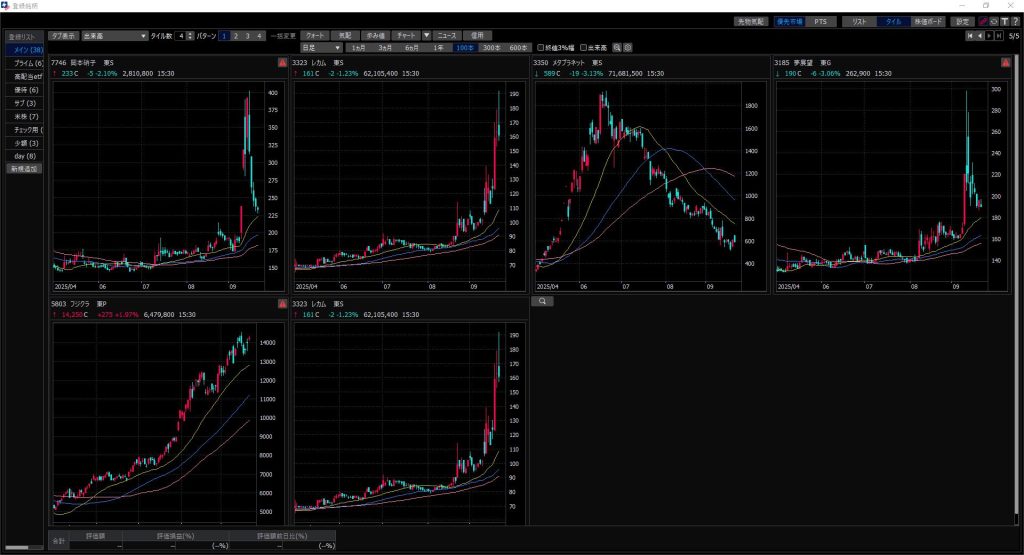Screen dimensions: 1024x555
Task: Click the pink eraser icon at top right
Action: [x=983, y=21]
